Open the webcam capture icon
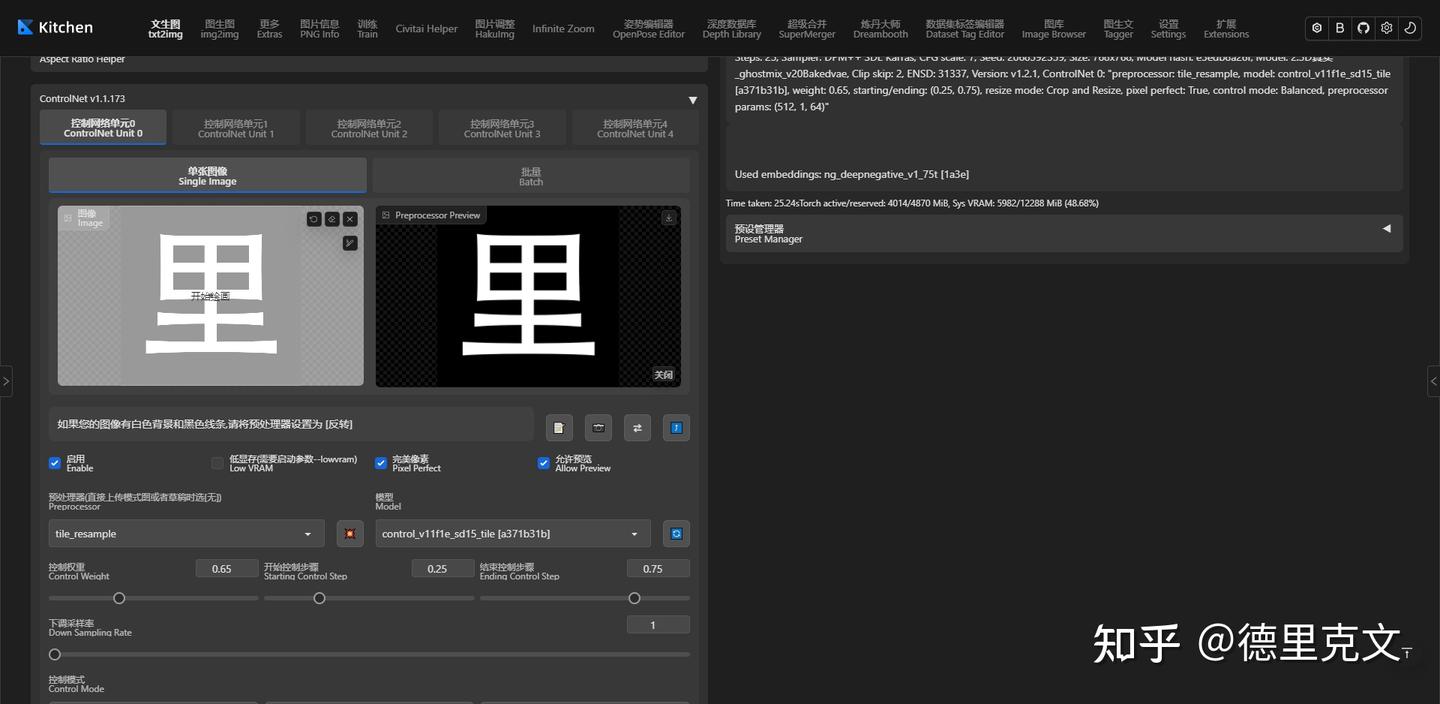Image resolution: width=1440 pixels, height=704 pixels. (598, 427)
